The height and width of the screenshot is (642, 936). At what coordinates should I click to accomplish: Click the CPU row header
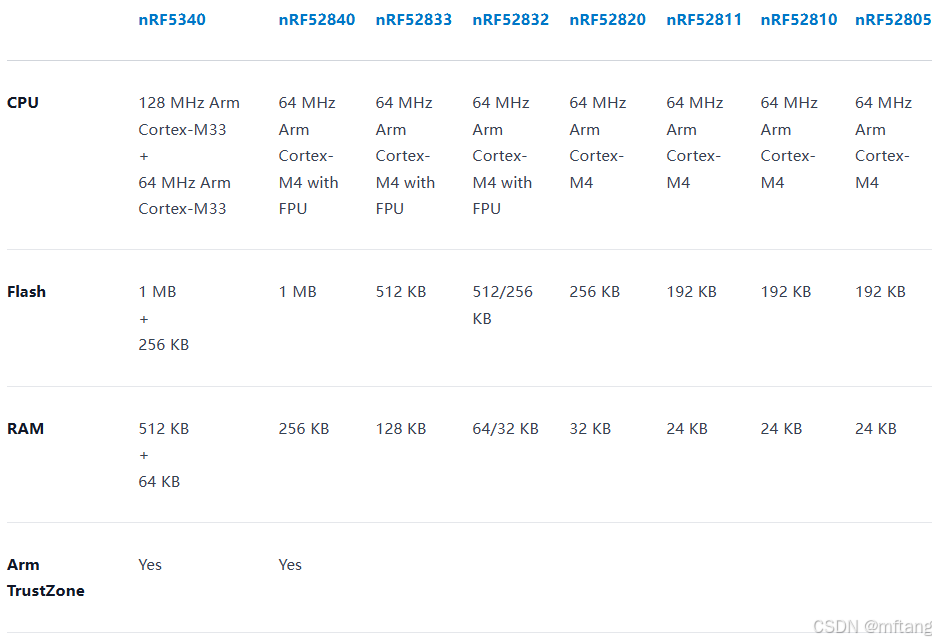(23, 103)
